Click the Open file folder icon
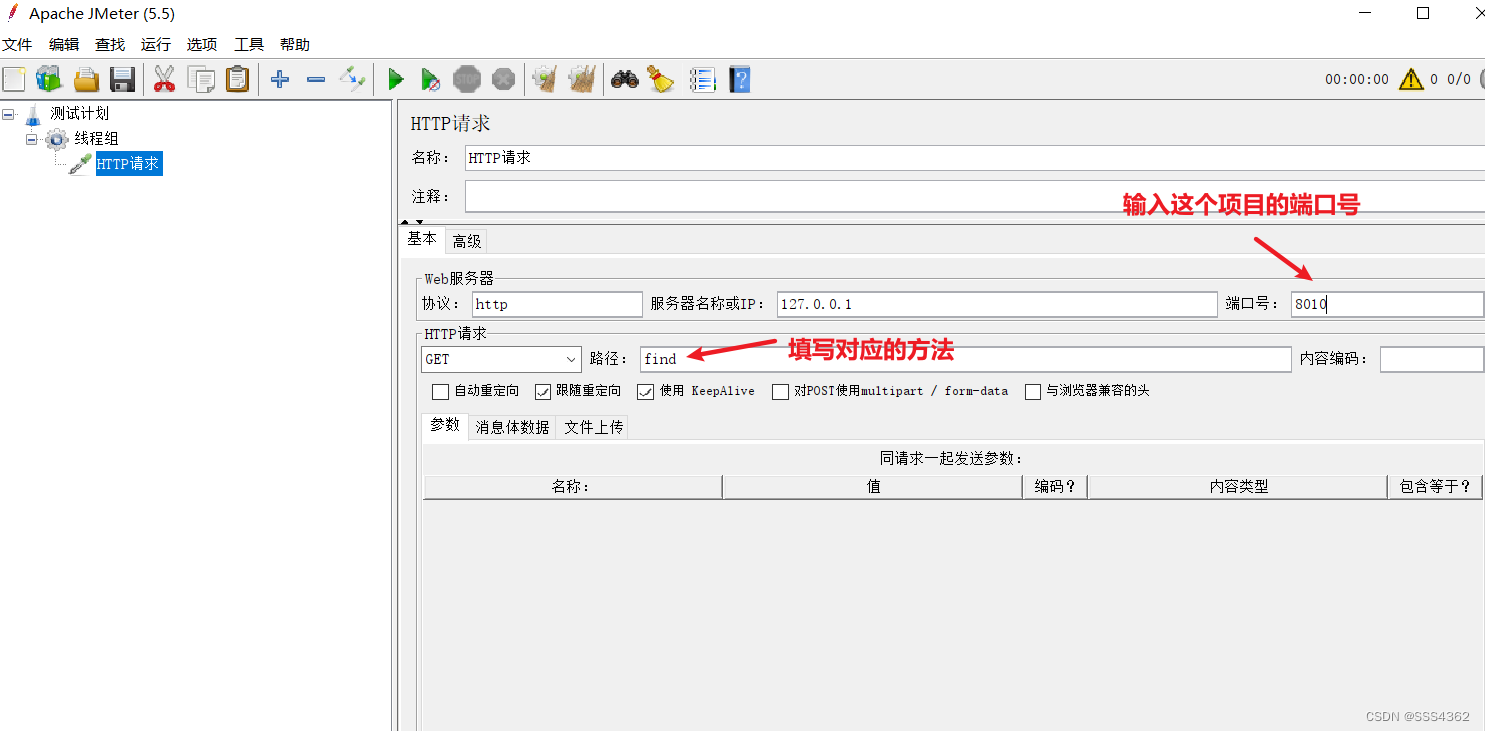 click(x=87, y=79)
